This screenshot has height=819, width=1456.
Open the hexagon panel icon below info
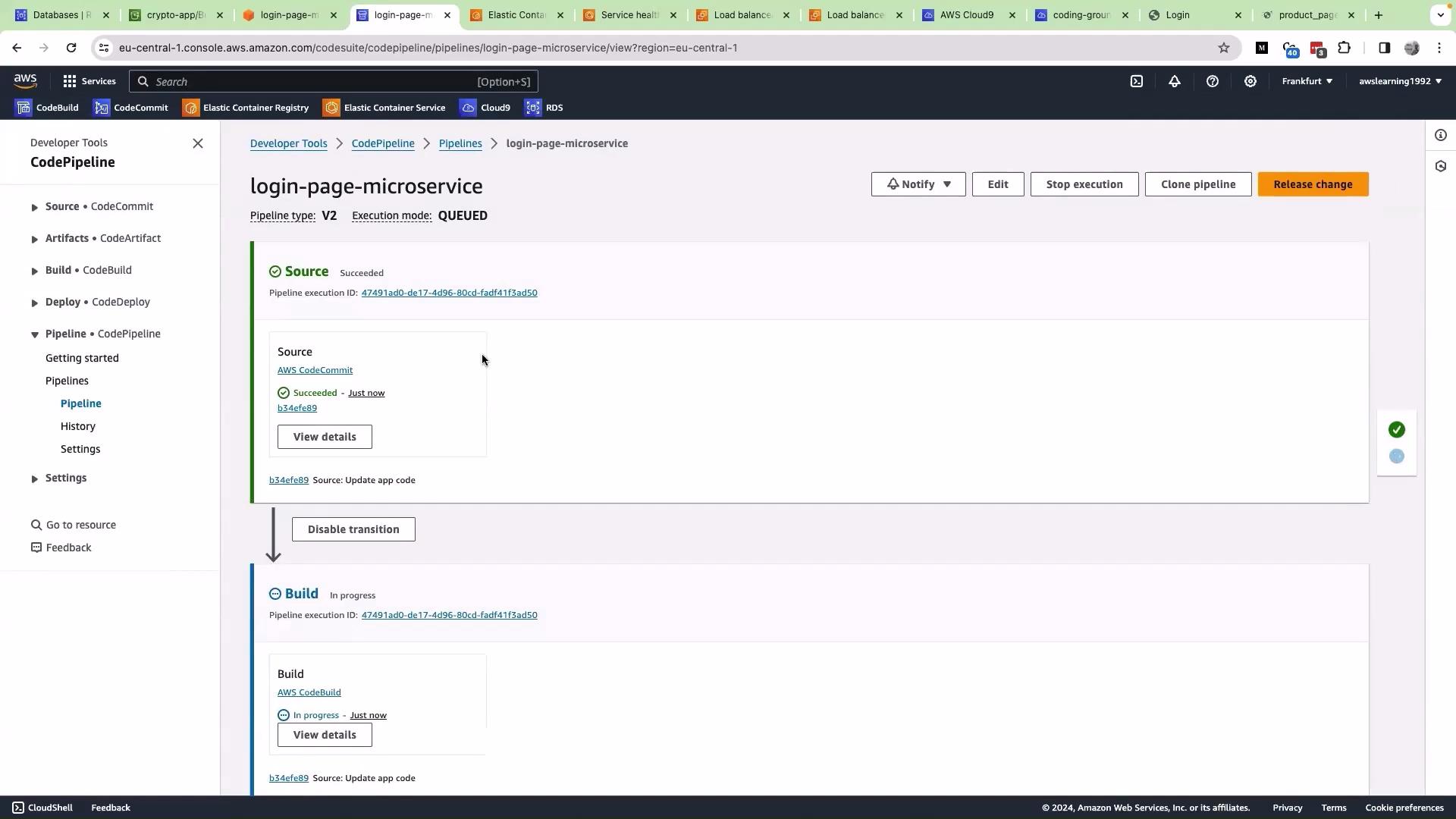tap(1441, 166)
